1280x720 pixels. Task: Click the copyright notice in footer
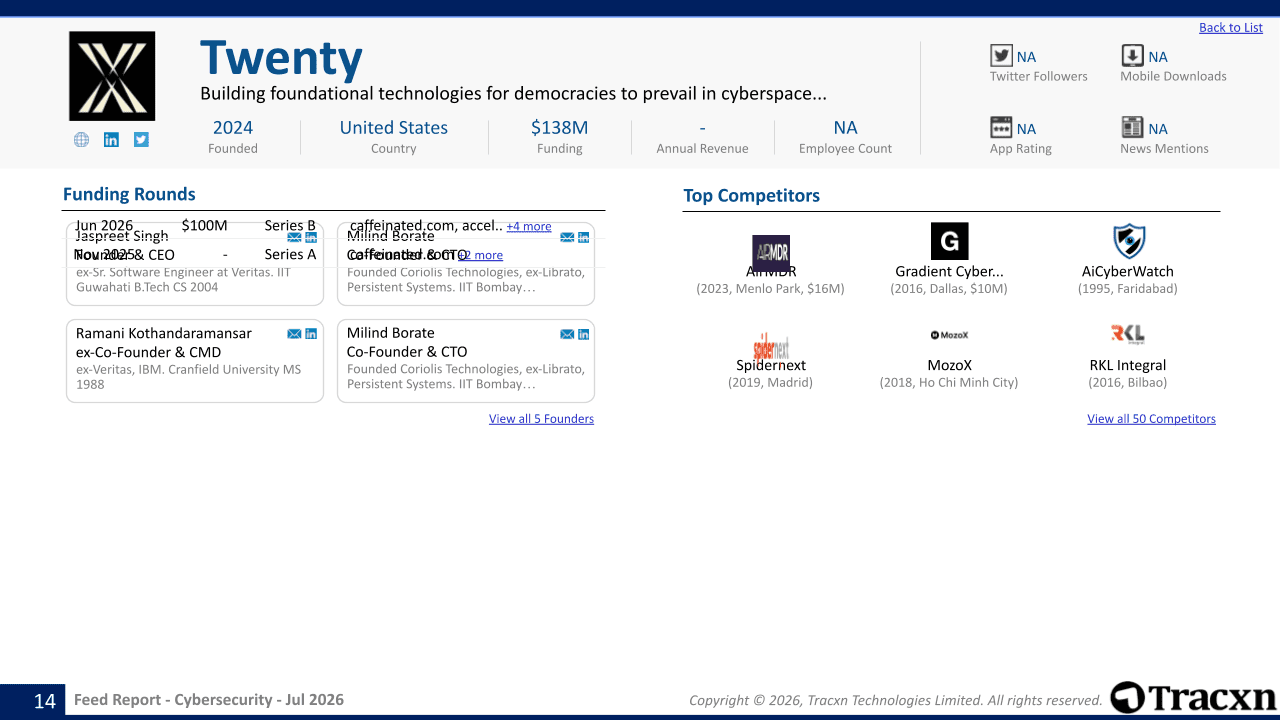(896, 700)
